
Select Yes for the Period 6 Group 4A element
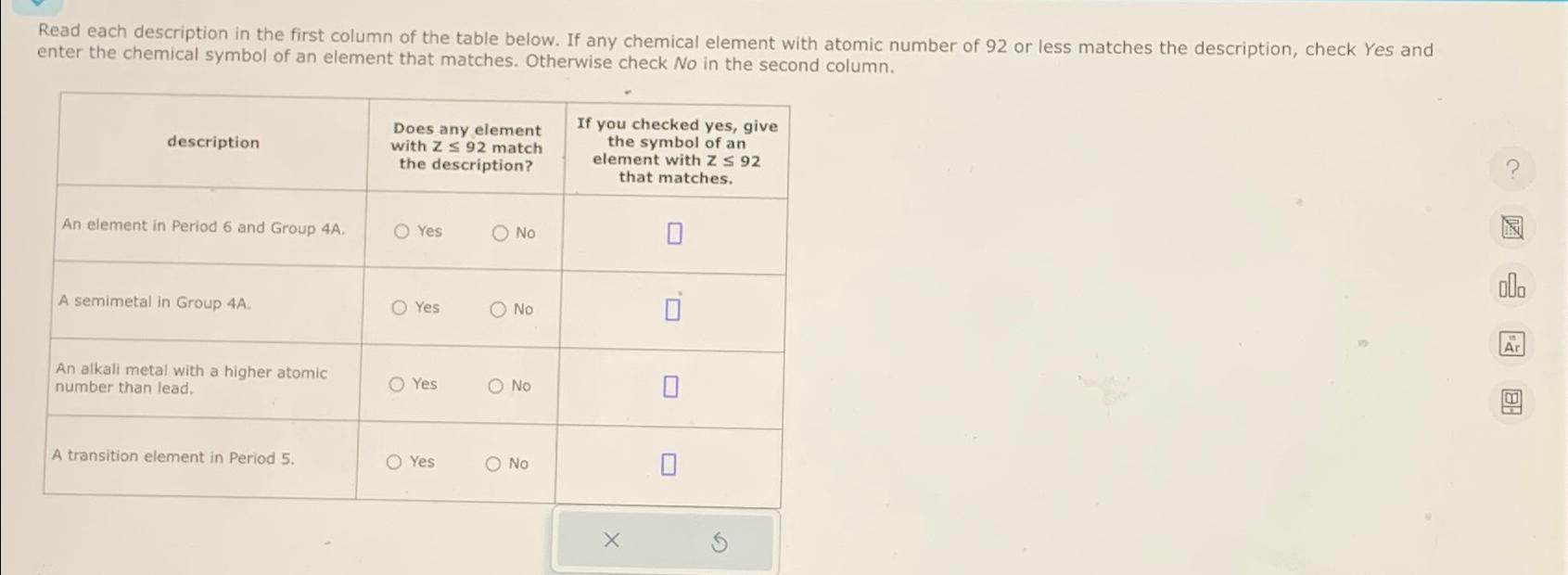point(402,234)
